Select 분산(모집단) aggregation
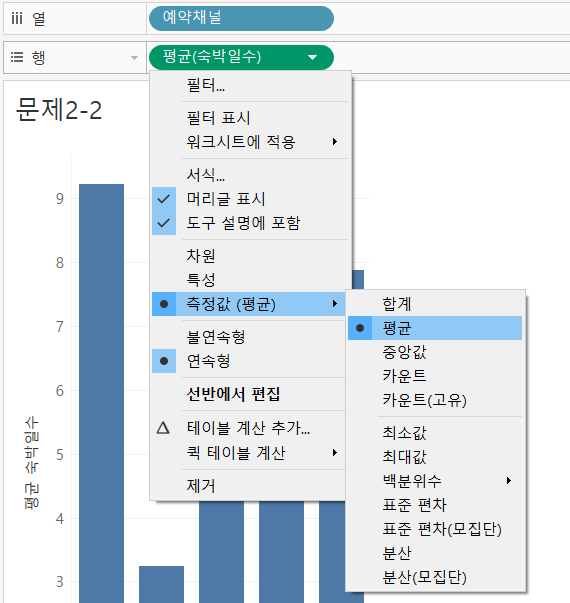This screenshot has width=570, height=603. 435,577
